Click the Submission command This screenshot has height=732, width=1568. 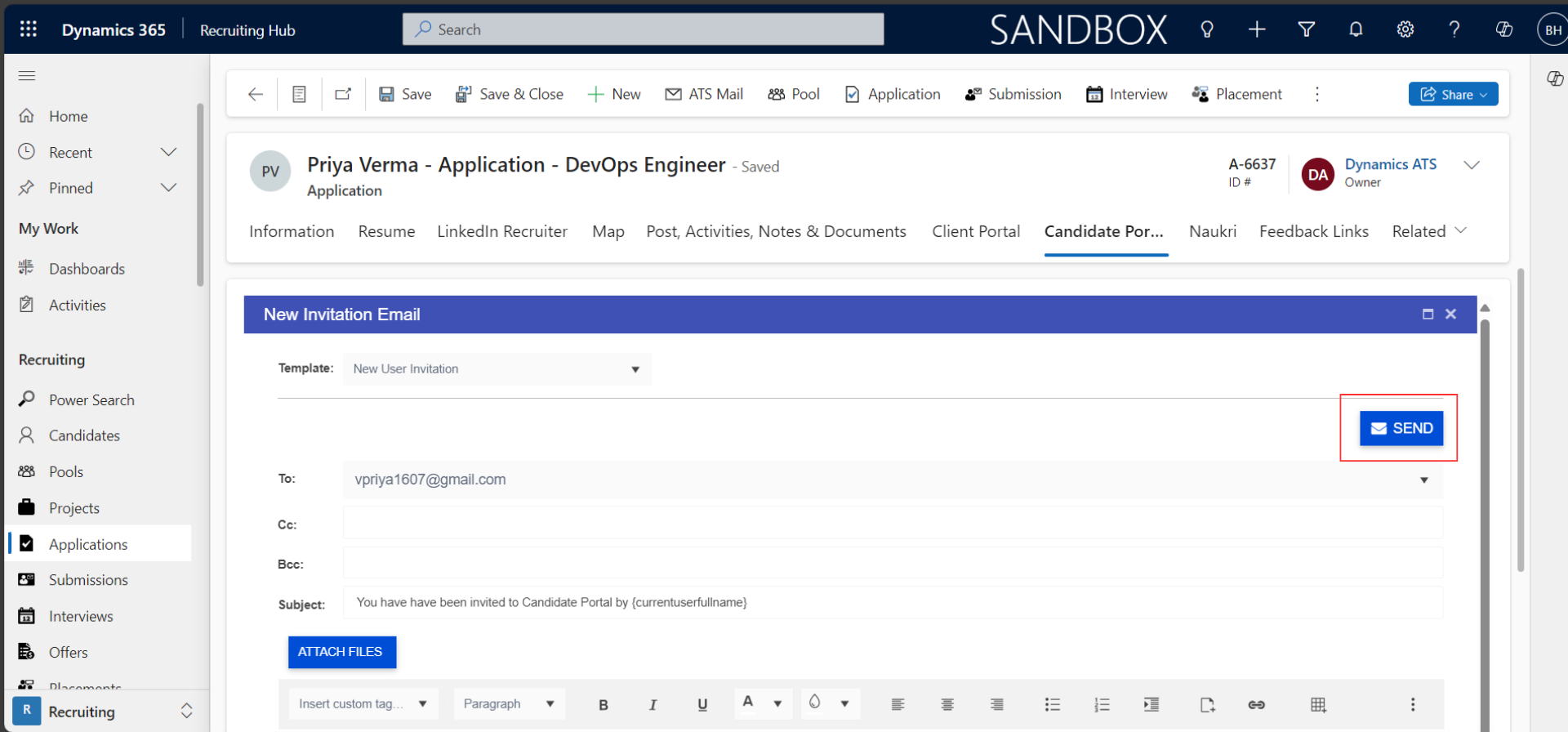click(x=1013, y=94)
